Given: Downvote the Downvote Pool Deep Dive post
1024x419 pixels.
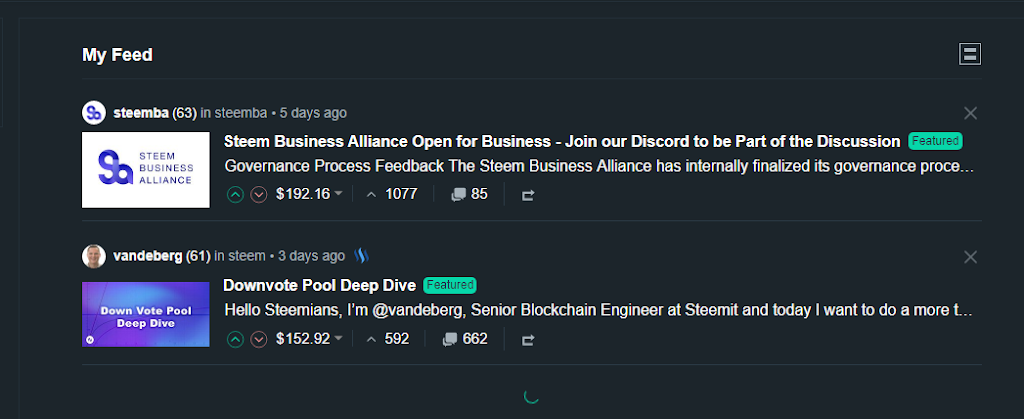Looking at the screenshot, I should [259, 339].
